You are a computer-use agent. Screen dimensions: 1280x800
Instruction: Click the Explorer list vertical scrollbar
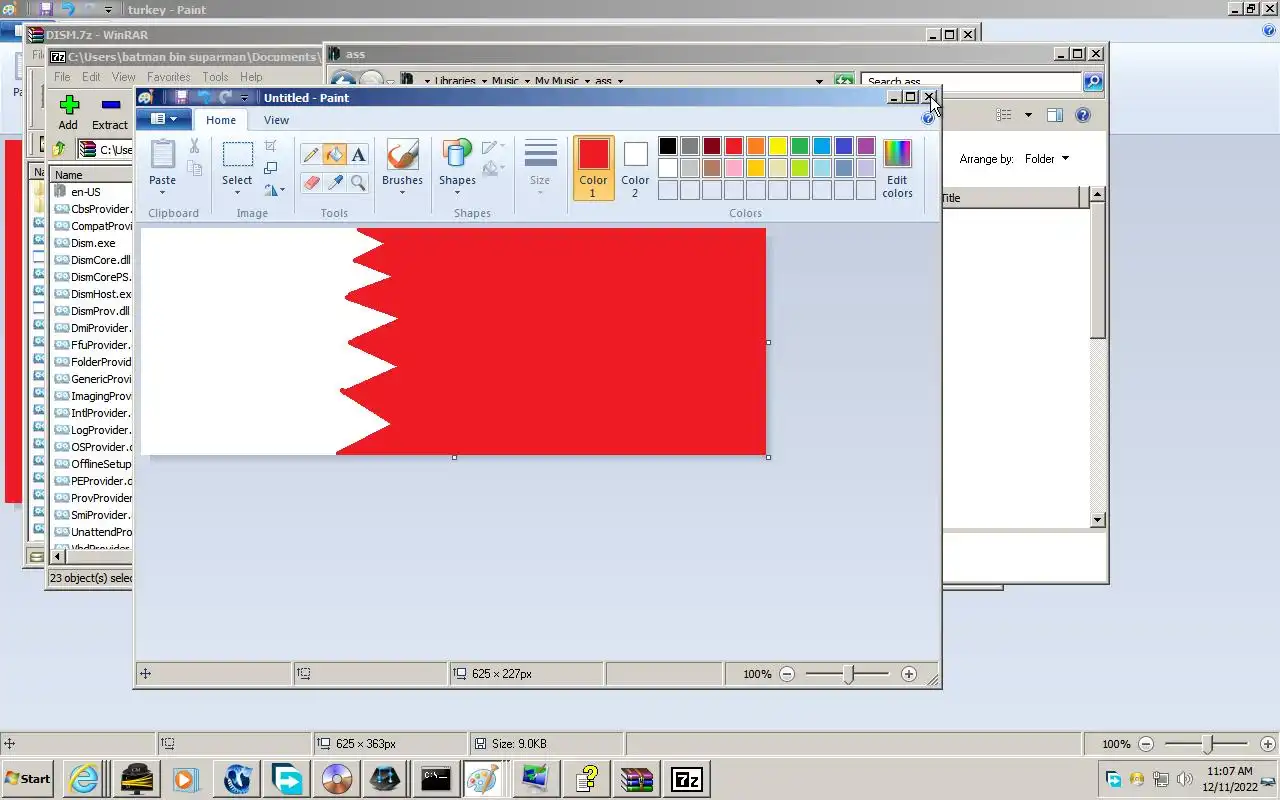pyautogui.click(x=1097, y=357)
